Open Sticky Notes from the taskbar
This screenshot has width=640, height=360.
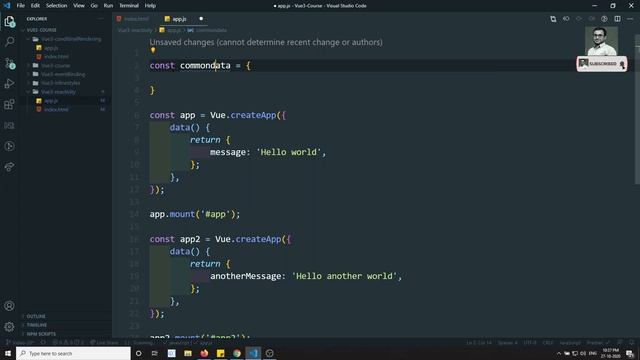click(x=220, y=353)
